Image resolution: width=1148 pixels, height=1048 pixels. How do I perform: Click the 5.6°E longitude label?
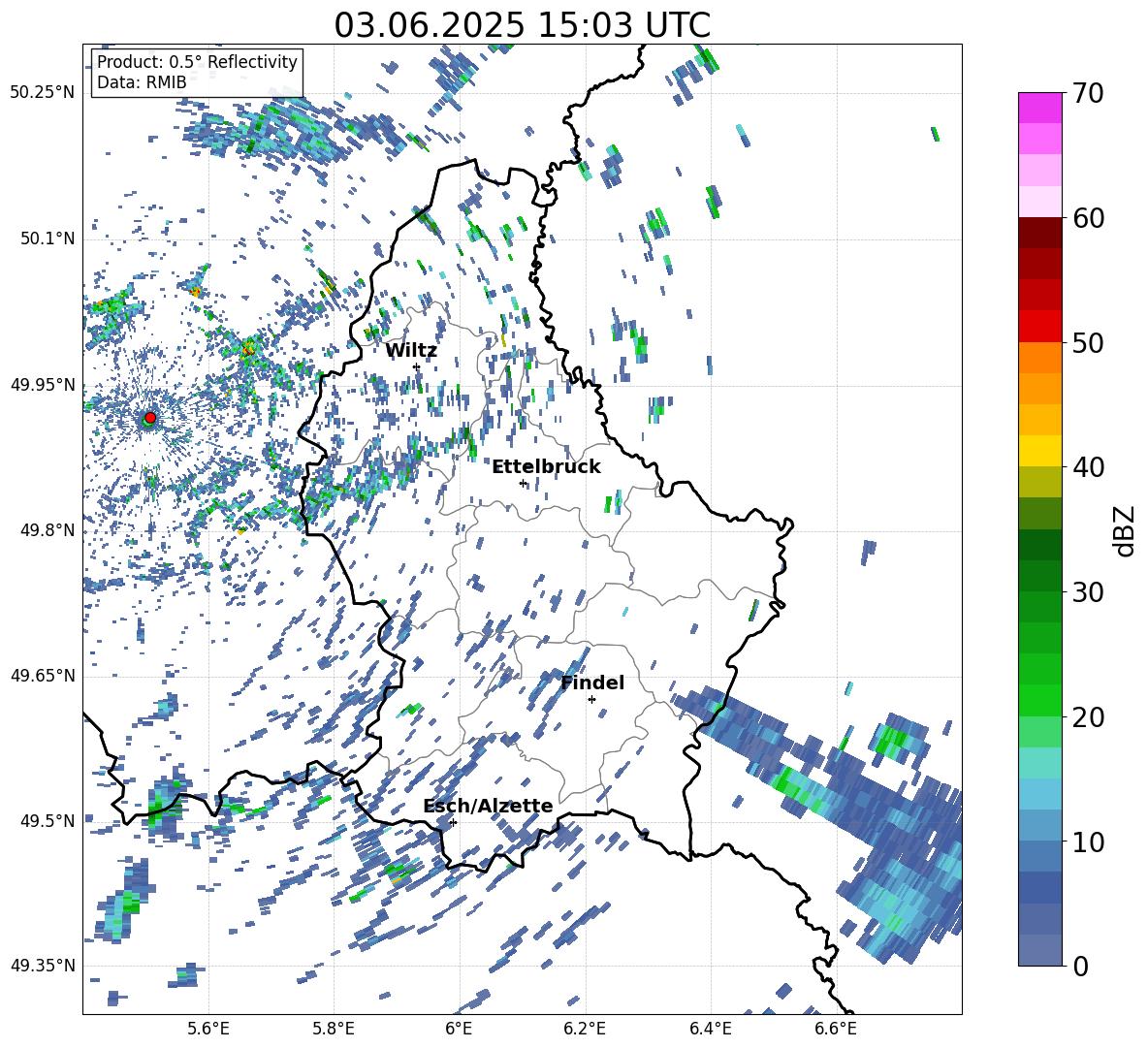[x=208, y=1029]
